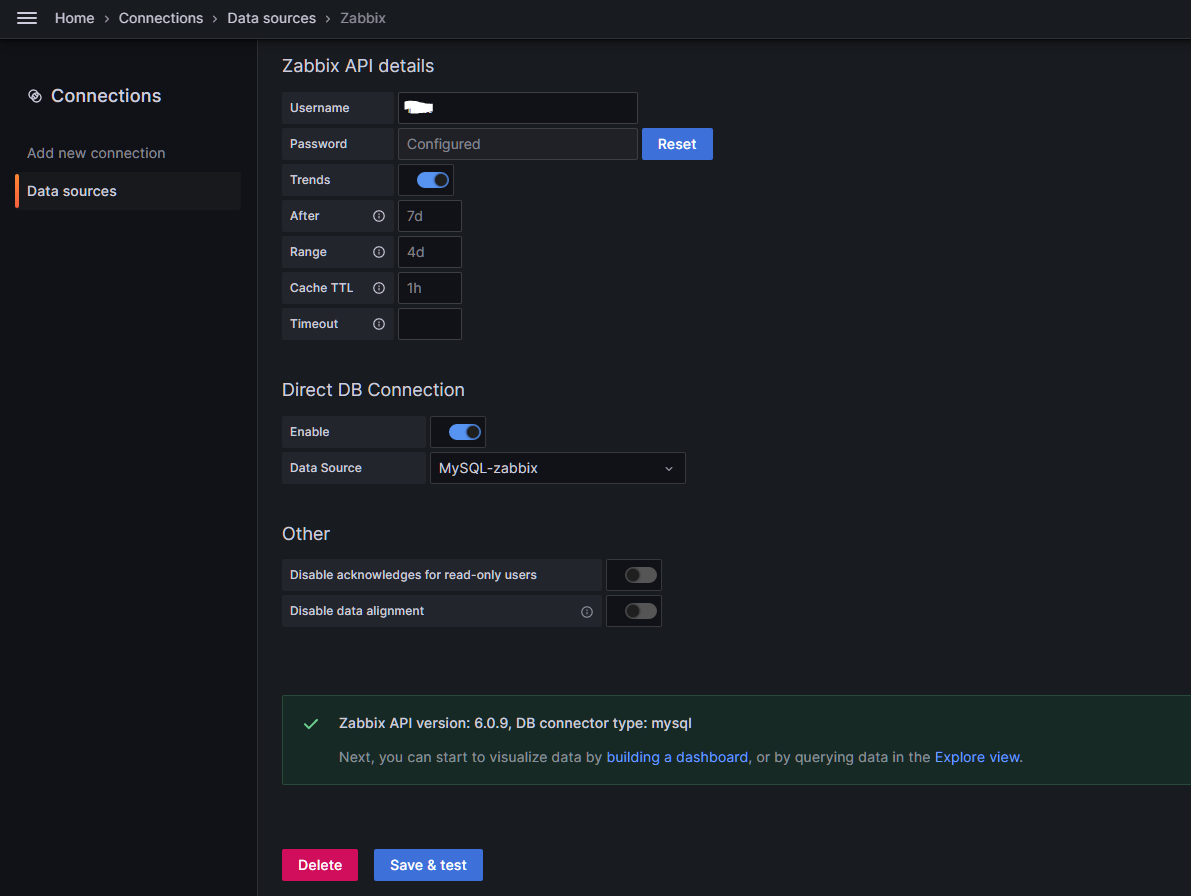Enable Disable acknowledges for read-only users

[641, 575]
